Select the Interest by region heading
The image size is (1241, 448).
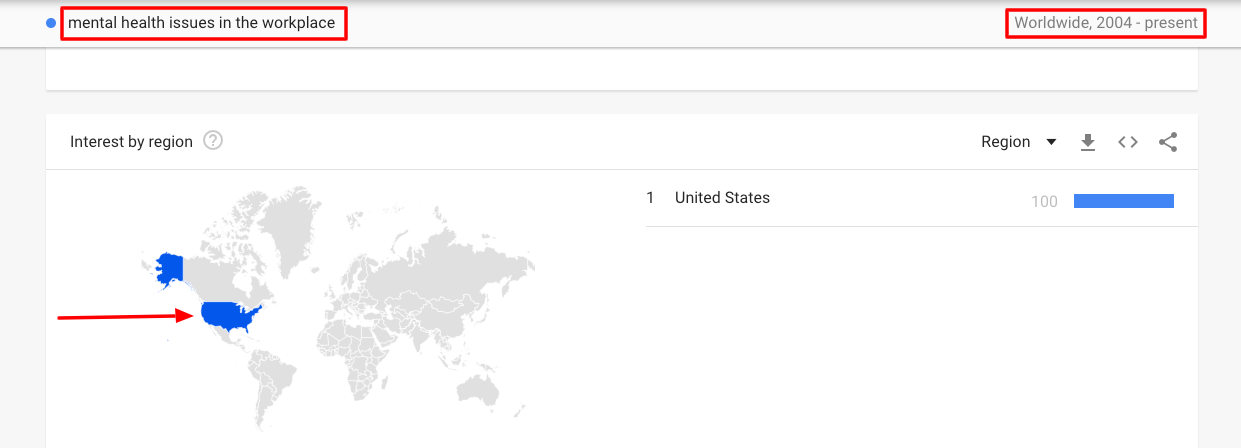[x=131, y=142]
